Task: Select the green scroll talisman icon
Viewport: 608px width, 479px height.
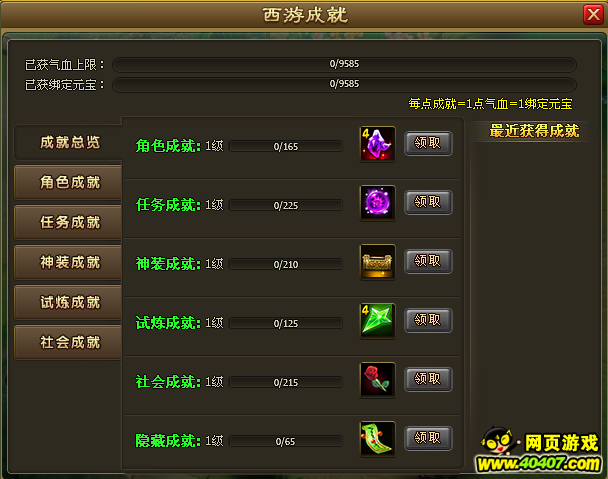Action: click(x=377, y=439)
